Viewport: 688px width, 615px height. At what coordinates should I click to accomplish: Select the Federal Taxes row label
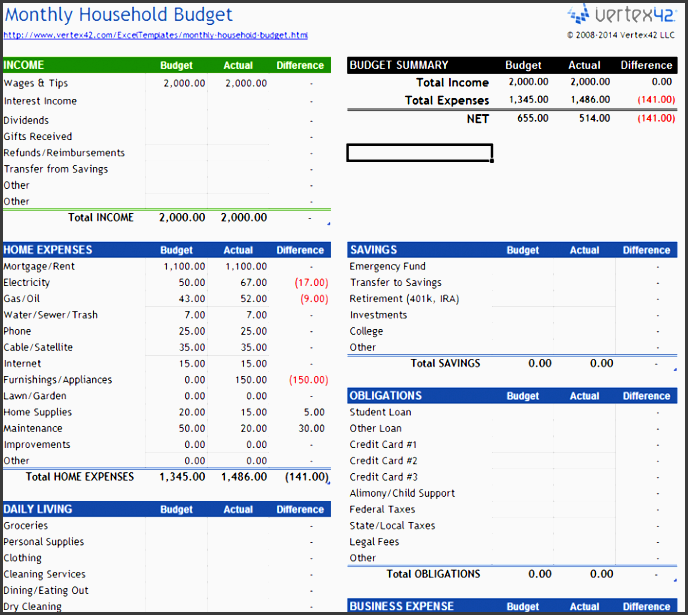(x=382, y=509)
